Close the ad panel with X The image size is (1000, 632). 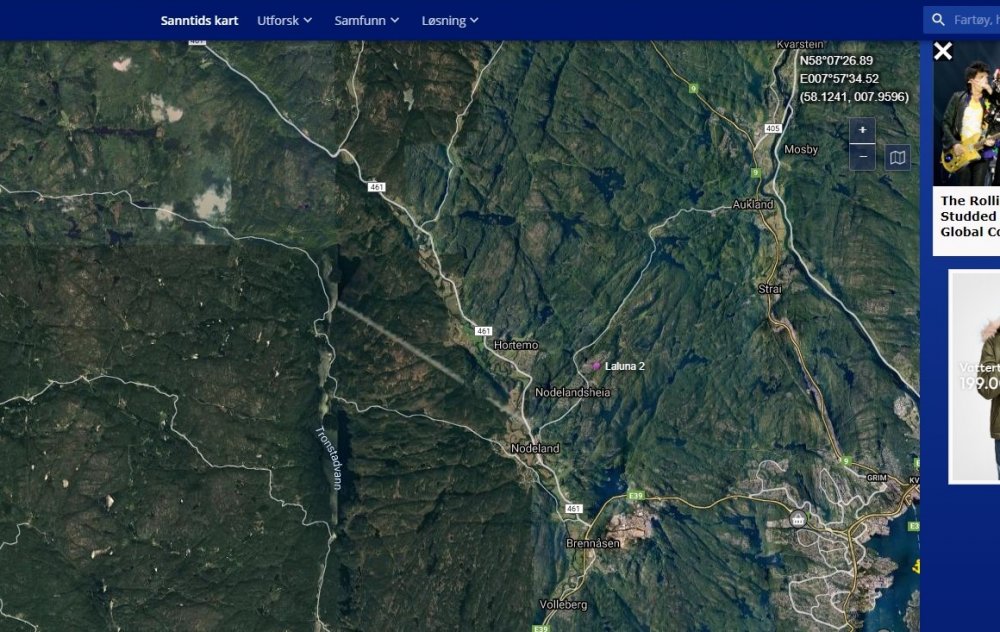tap(943, 51)
